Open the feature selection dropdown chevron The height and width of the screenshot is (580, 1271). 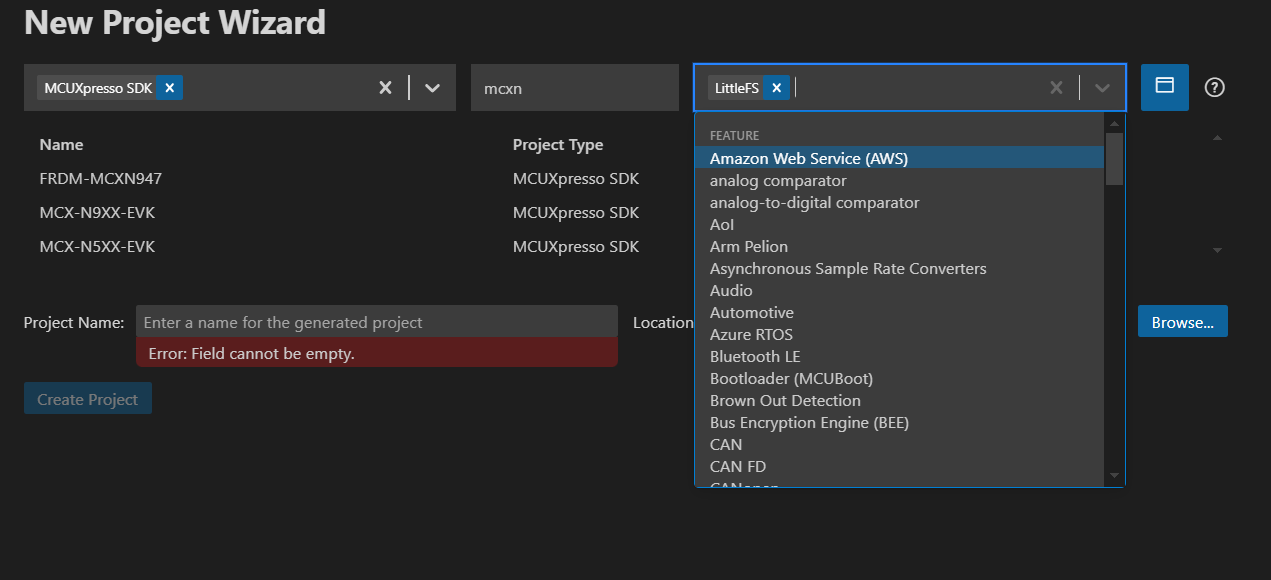(1102, 87)
